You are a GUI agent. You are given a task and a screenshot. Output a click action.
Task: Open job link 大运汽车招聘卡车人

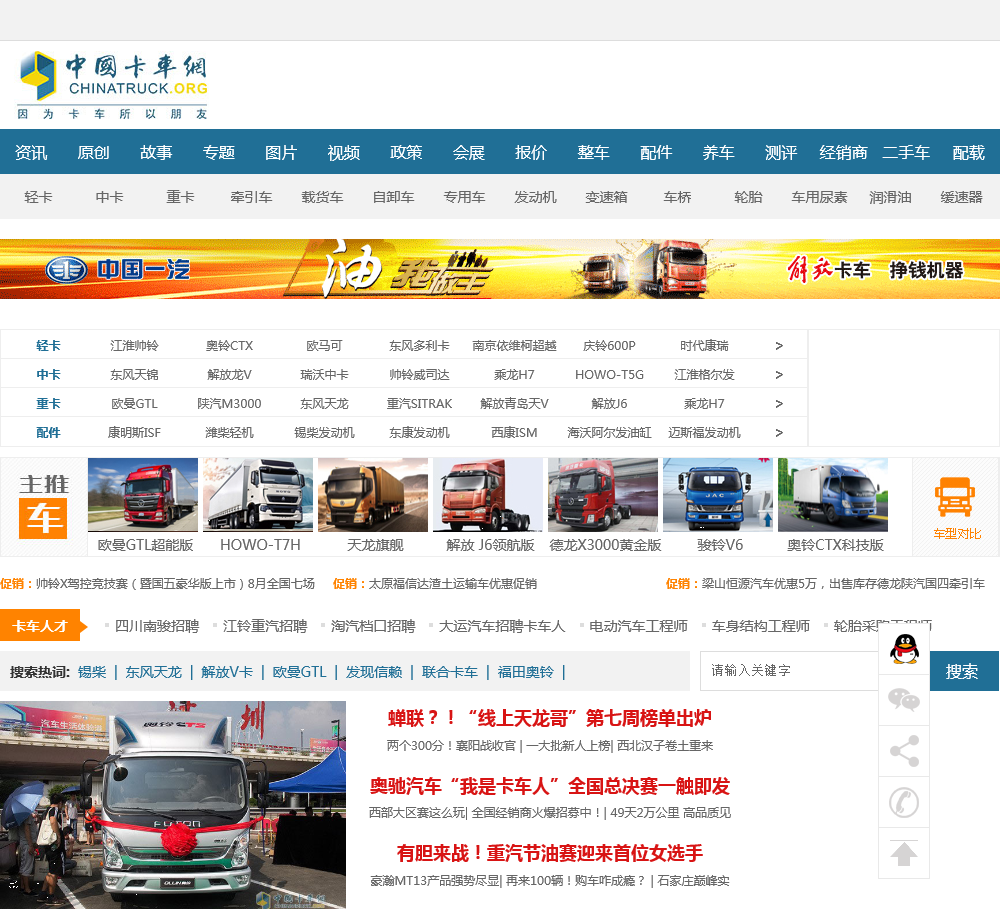(502, 626)
